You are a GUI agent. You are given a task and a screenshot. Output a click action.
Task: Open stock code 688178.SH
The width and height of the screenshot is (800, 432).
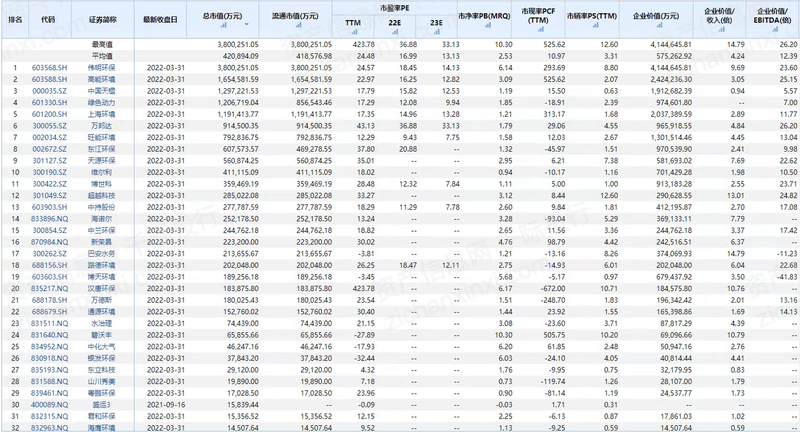coord(49,300)
